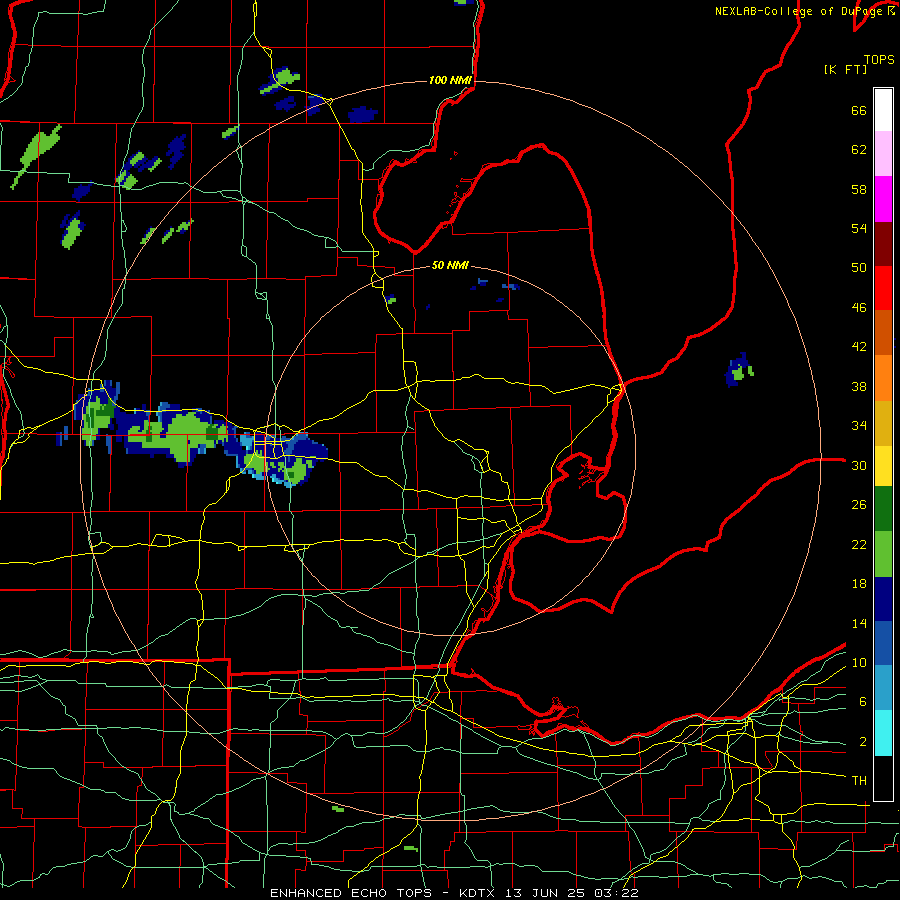Choose the bright orange segment near 38
This screenshot has height=900, width=900.
(x=883, y=378)
